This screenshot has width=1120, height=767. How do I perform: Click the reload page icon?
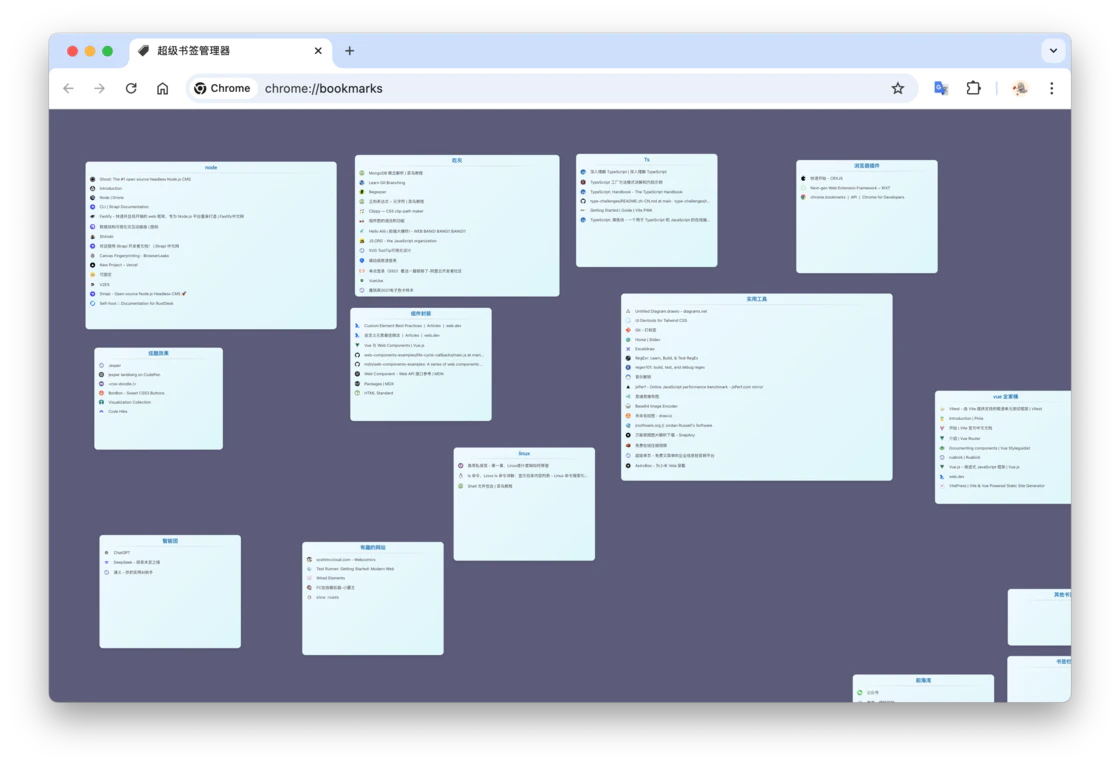click(131, 88)
